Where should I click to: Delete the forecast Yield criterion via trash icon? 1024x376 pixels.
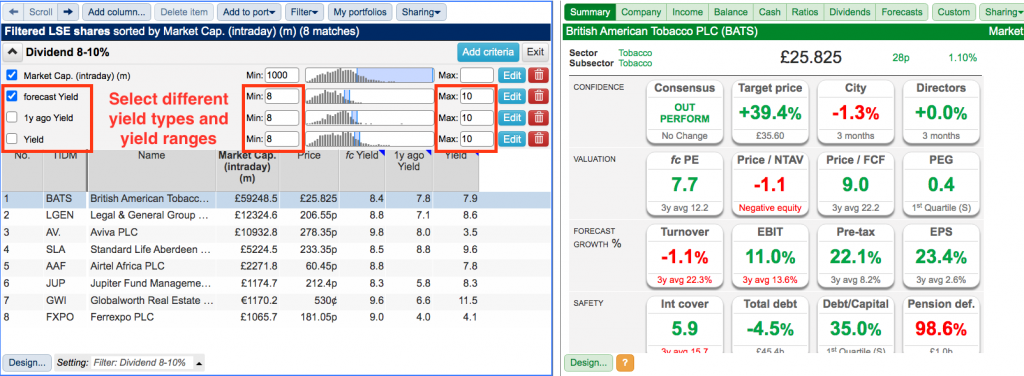pyautogui.click(x=538, y=97)
